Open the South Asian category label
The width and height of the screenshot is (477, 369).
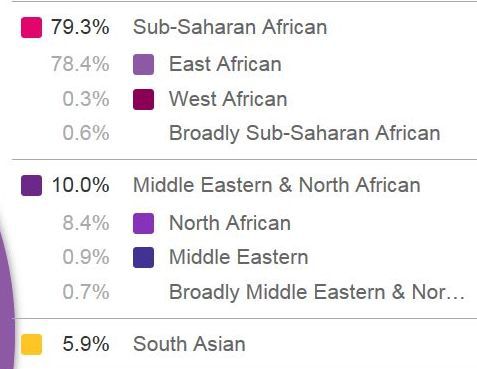tap(189, 344)
